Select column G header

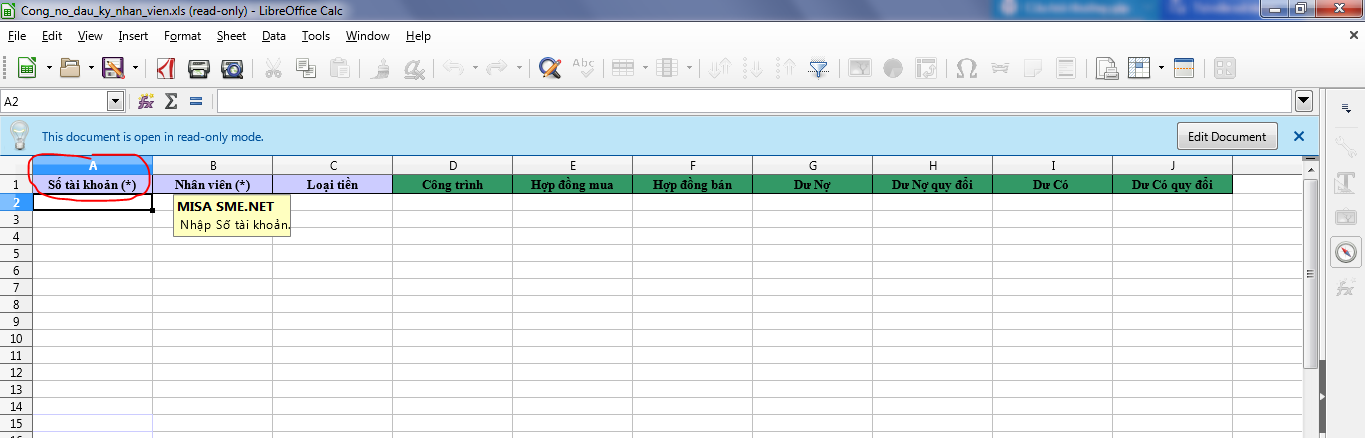pyautogui.click(x=812, y=165)
